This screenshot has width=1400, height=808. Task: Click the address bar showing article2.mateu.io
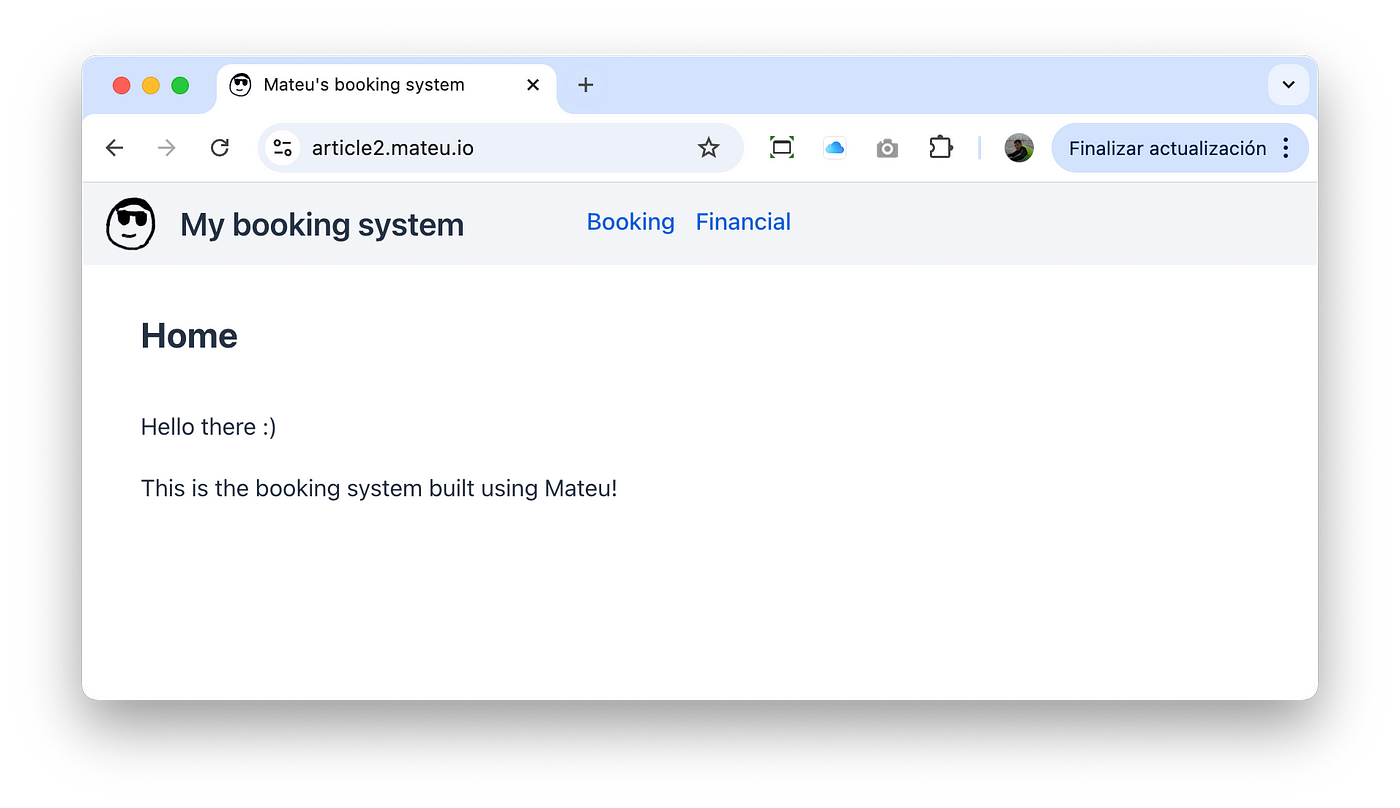click(x=500, y=148)
